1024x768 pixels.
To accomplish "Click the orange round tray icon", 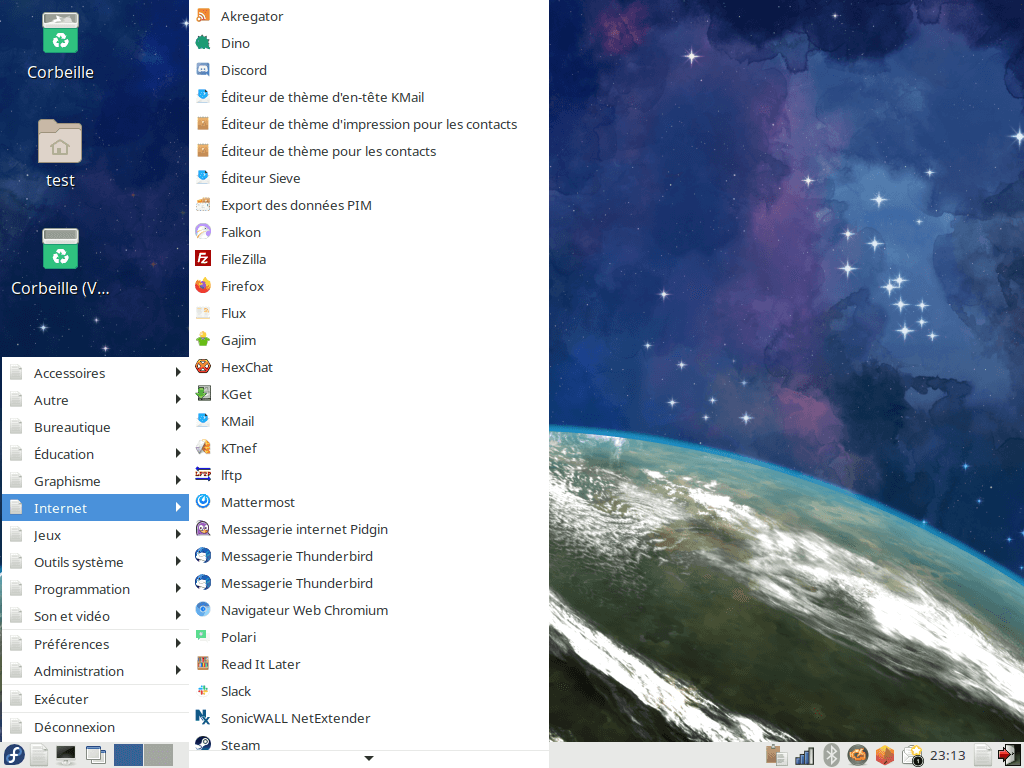I will (858, 755).
